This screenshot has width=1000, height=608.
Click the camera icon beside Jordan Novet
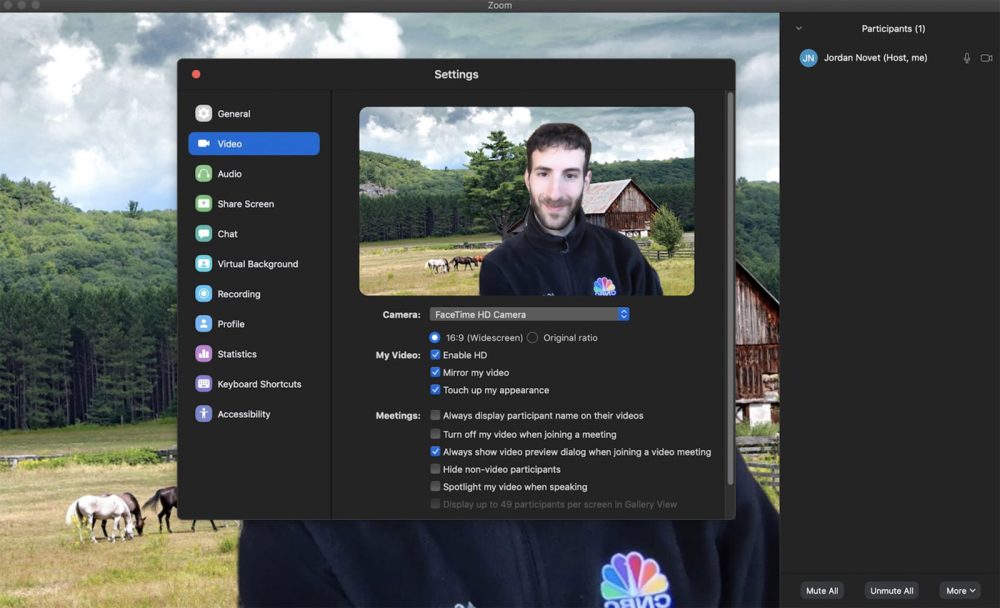pyautogui.click(x=986, y=58)
